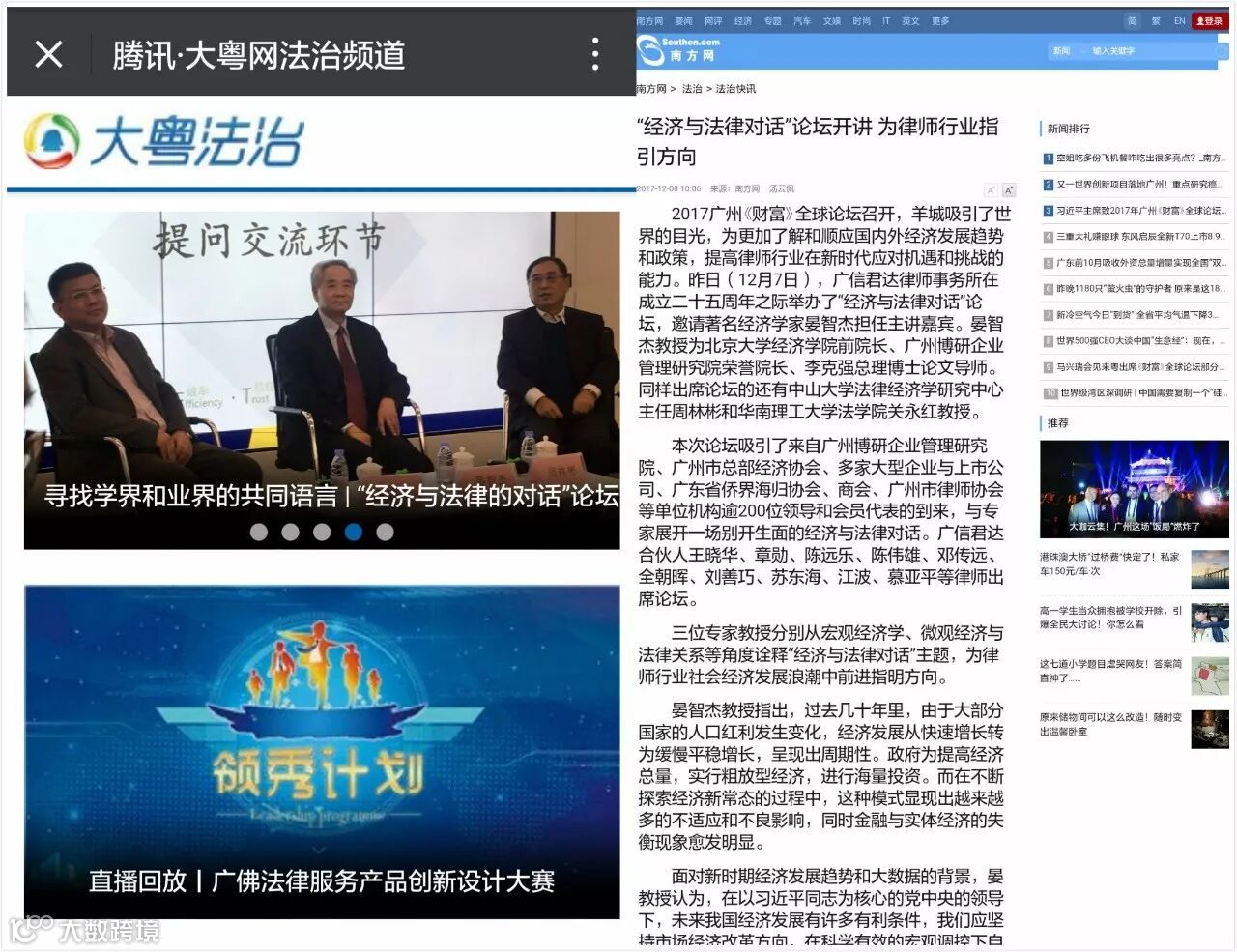The height and width of the screenshot is (952, 1237).
Task: Expand the 更多 menu in top navigation
Action: coord(940,20)
